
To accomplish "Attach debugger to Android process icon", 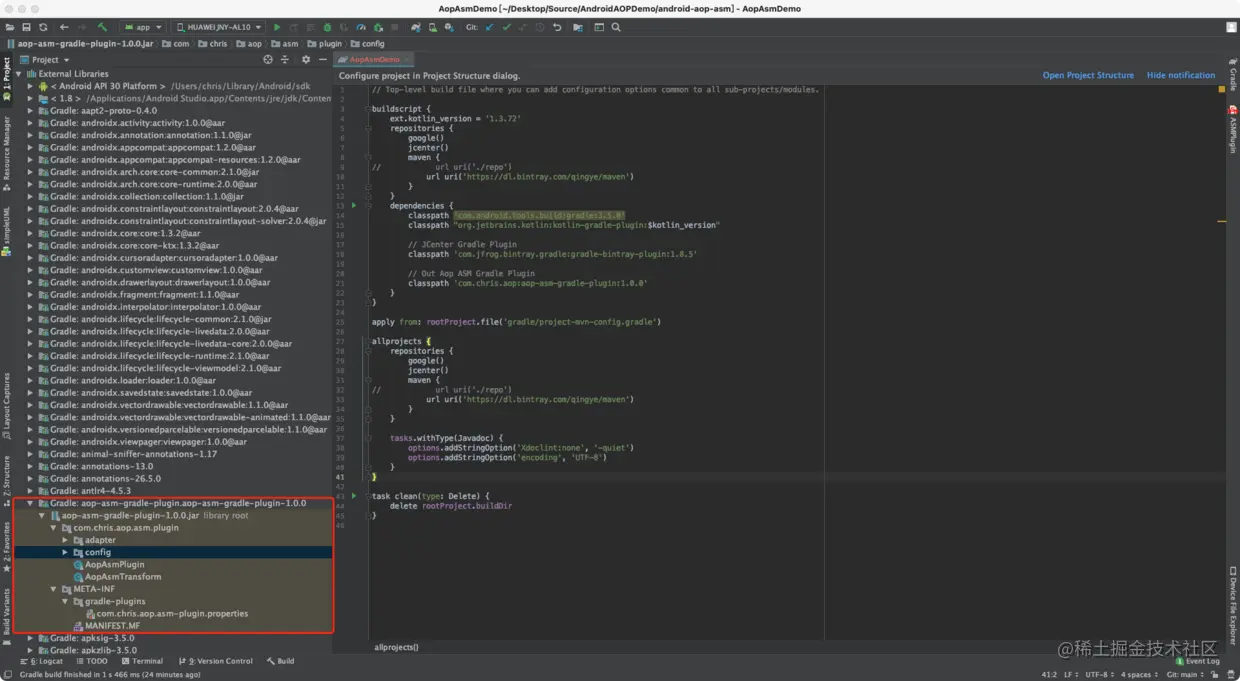I will coord(378,27).
